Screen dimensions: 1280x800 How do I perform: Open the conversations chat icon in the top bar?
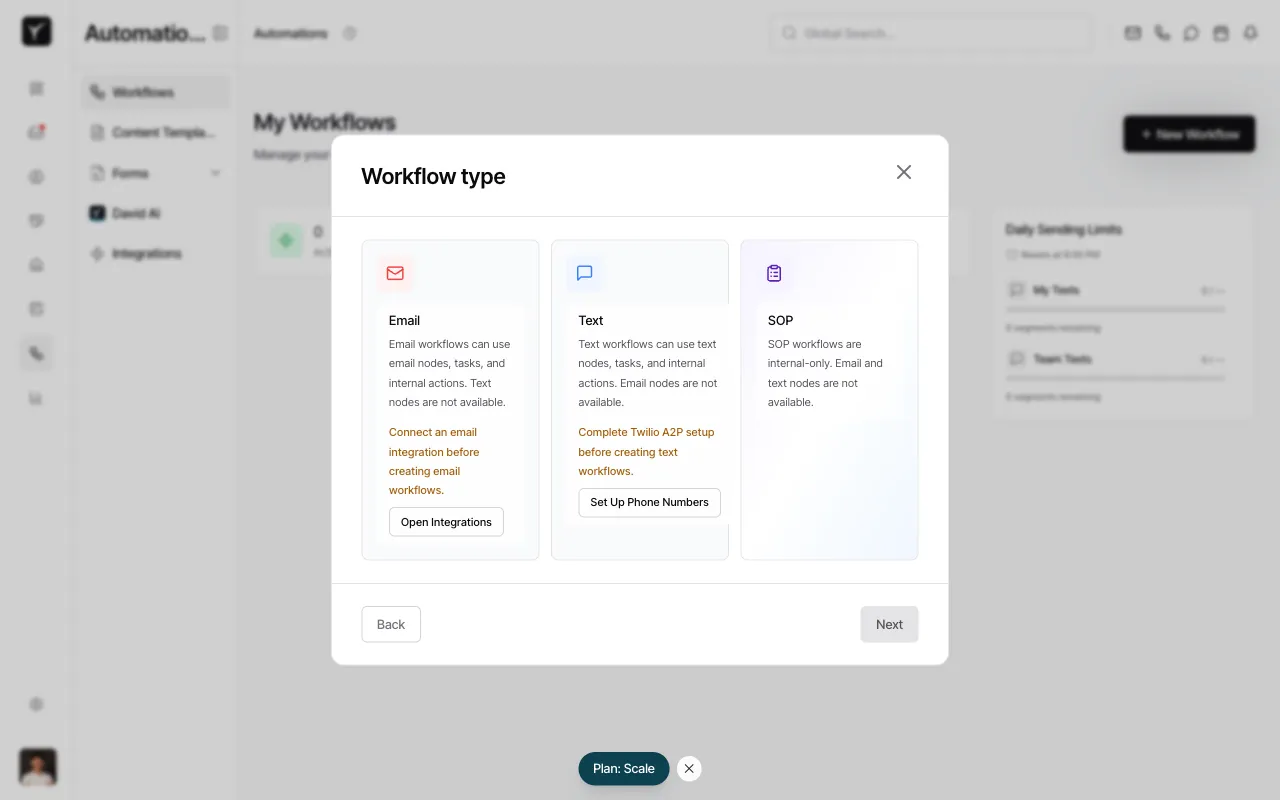(x=1191, y=33)
